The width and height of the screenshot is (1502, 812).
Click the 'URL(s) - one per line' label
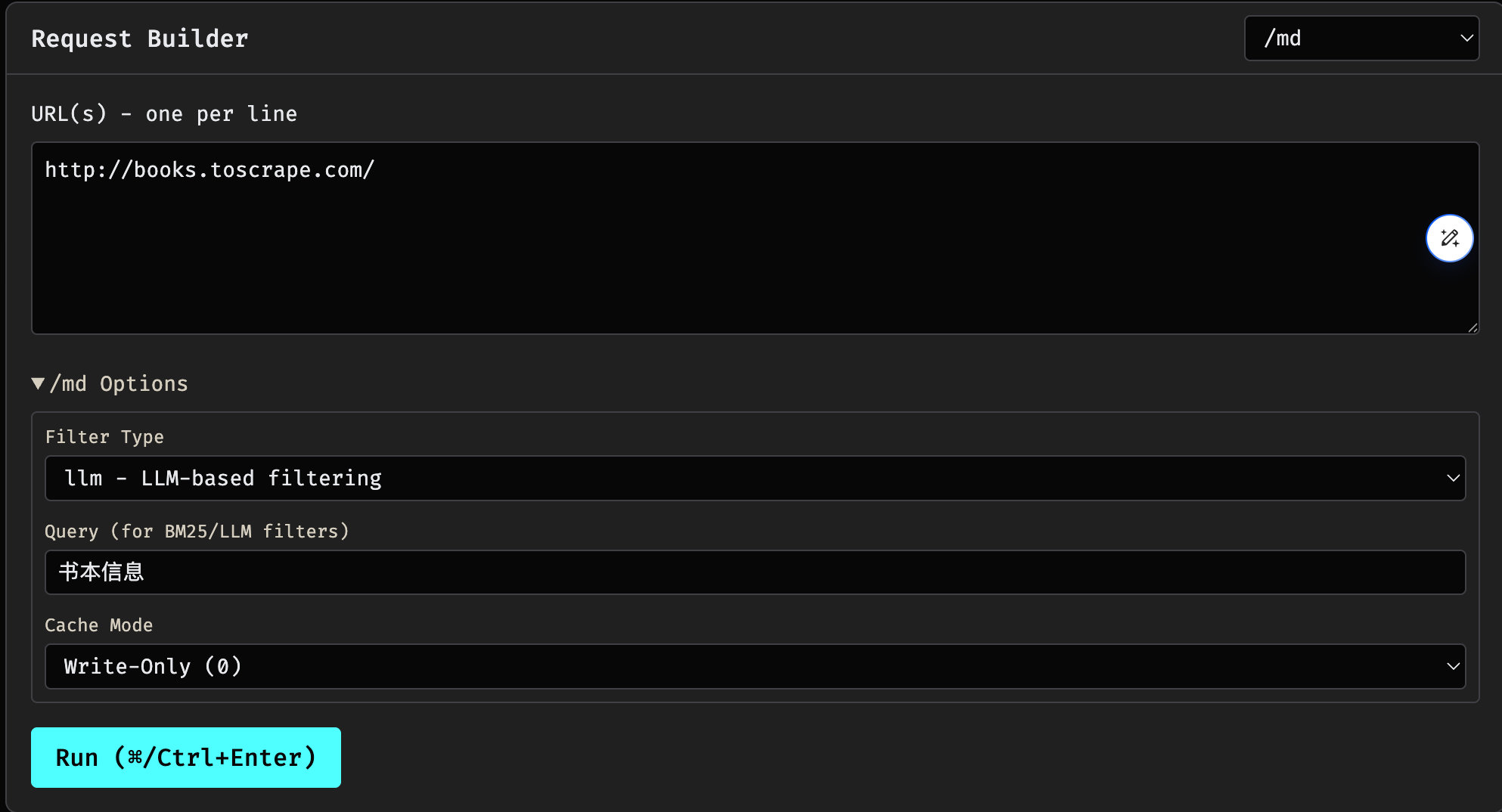coord(164,114)
